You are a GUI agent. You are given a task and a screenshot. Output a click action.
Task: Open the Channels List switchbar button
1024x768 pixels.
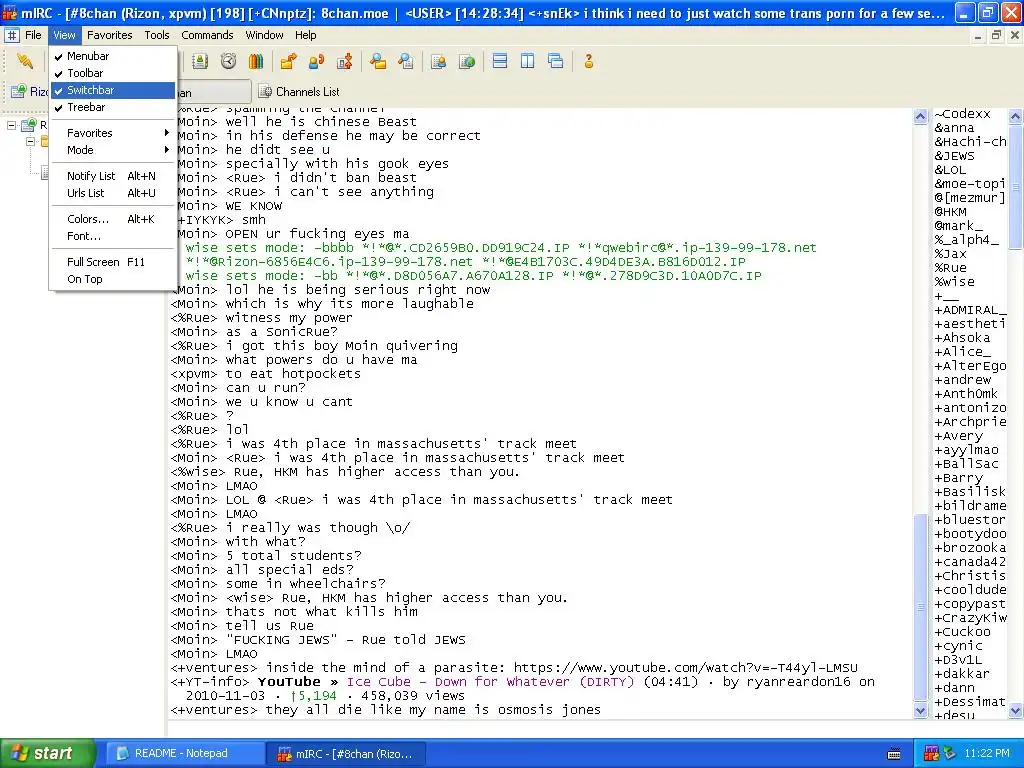[299, 91]
